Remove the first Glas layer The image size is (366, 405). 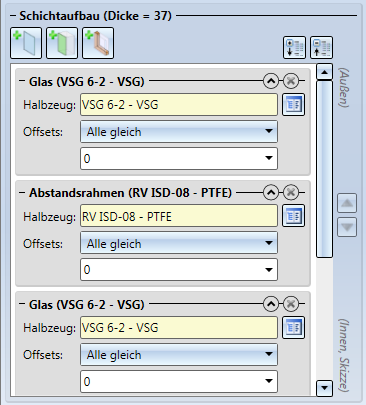pos(291,81)
